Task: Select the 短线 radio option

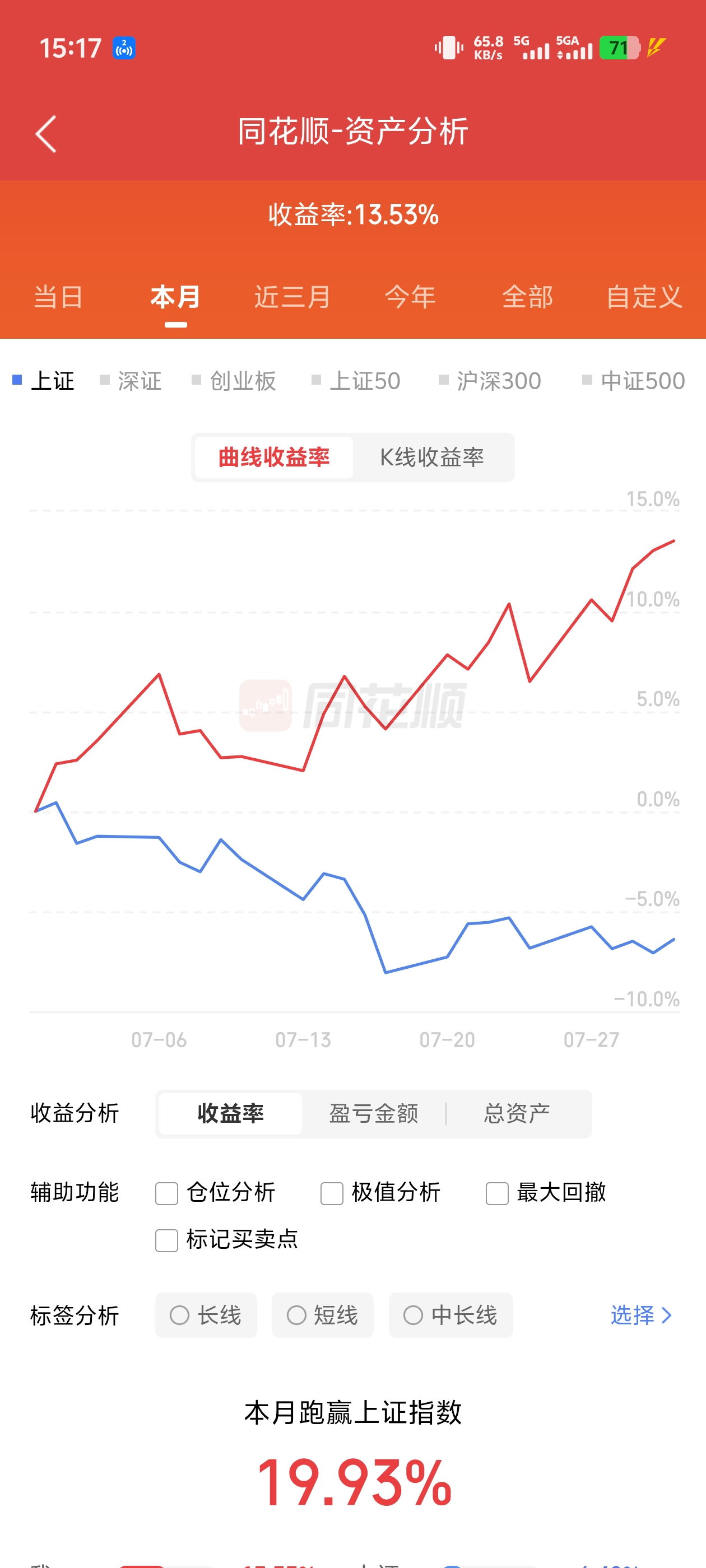Action: tap(322, 1315)
